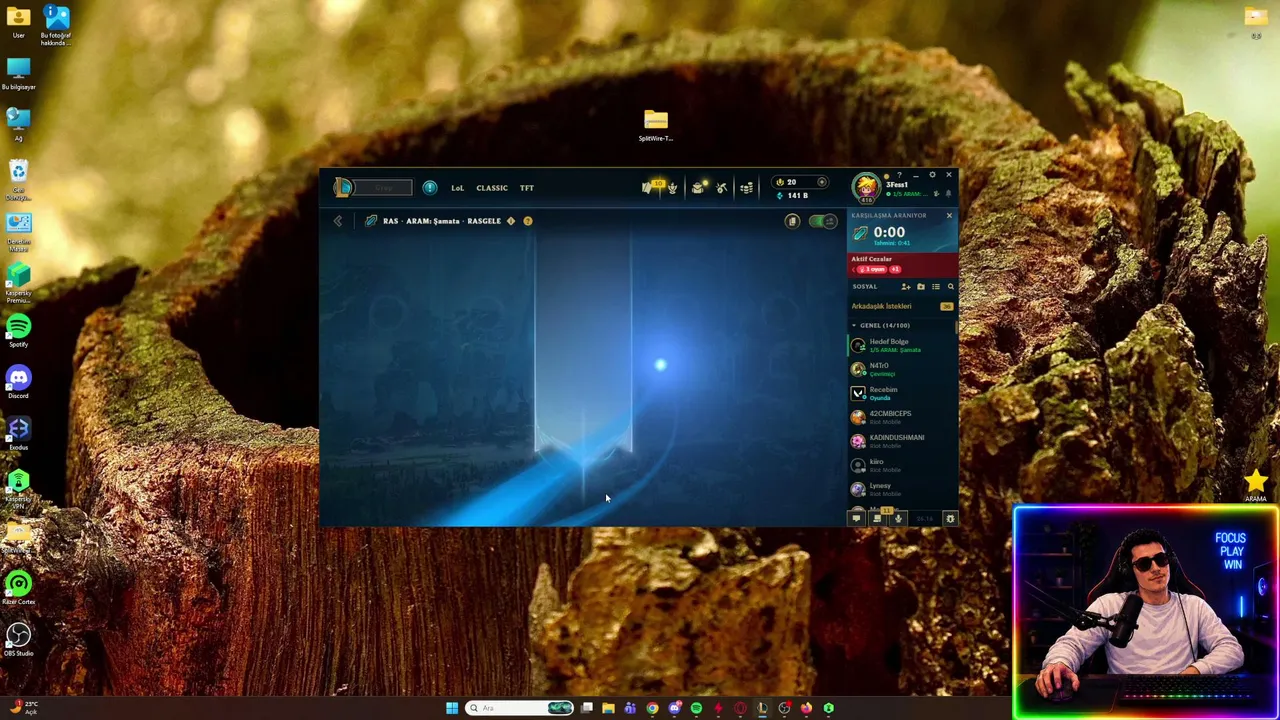Select friend kiiro
This screenshot has height=720, width=1280.
click(x=902, y=465)
